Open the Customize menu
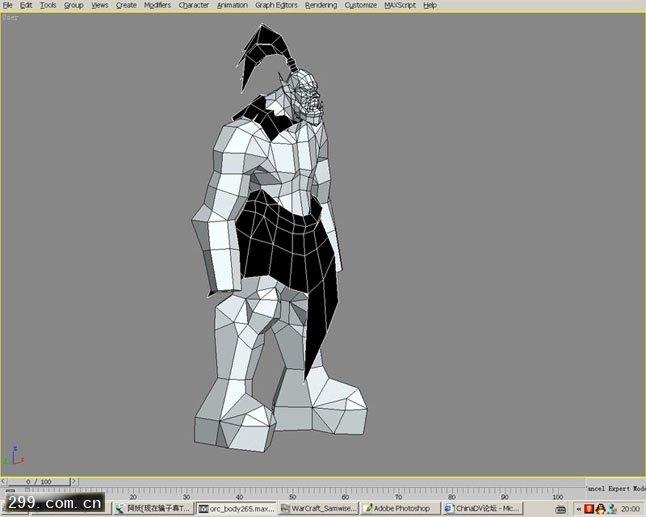Viewport: 646px width, 517px height. (360, 5)
